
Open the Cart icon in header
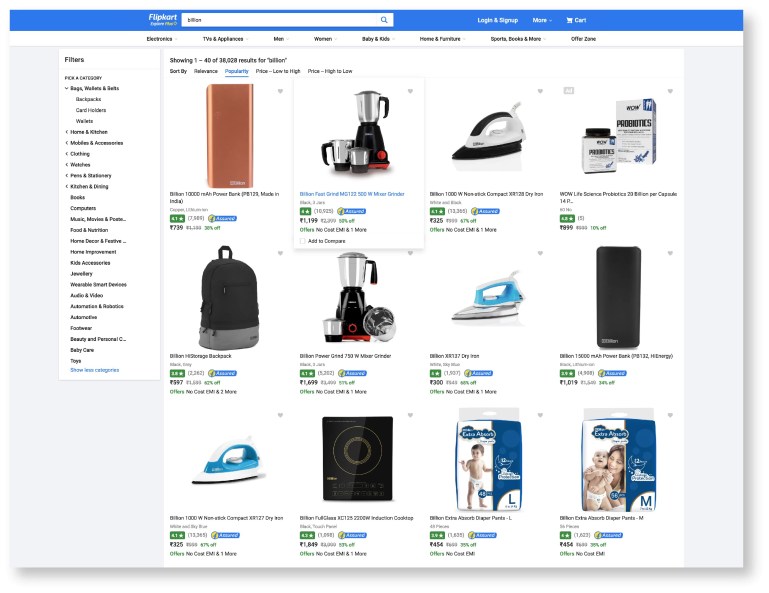pyautogui.click(x=576, y=20)
